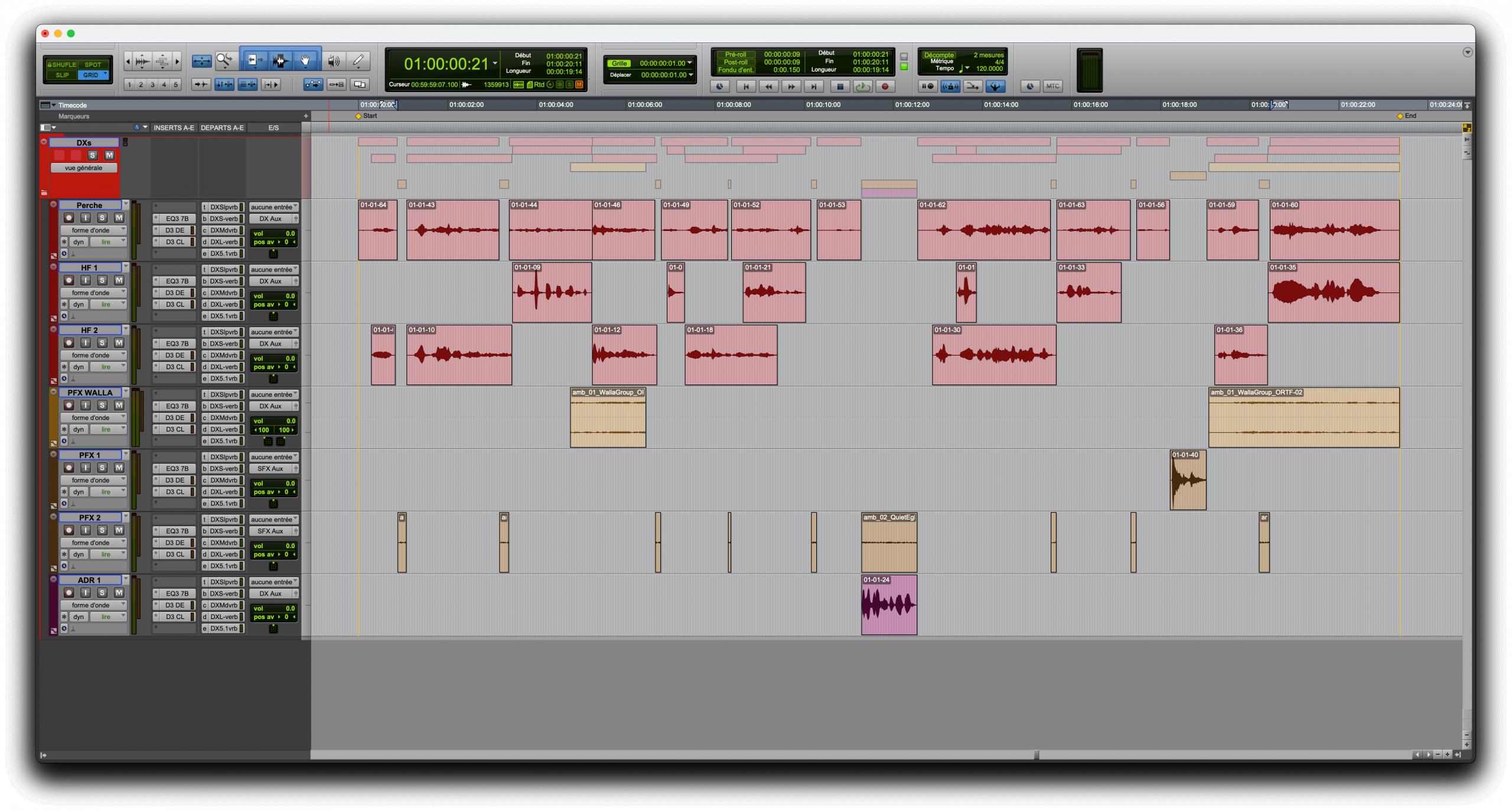Solo the Perche track
The width and height of the screenshot is (1512, 811).
(102, 217)
